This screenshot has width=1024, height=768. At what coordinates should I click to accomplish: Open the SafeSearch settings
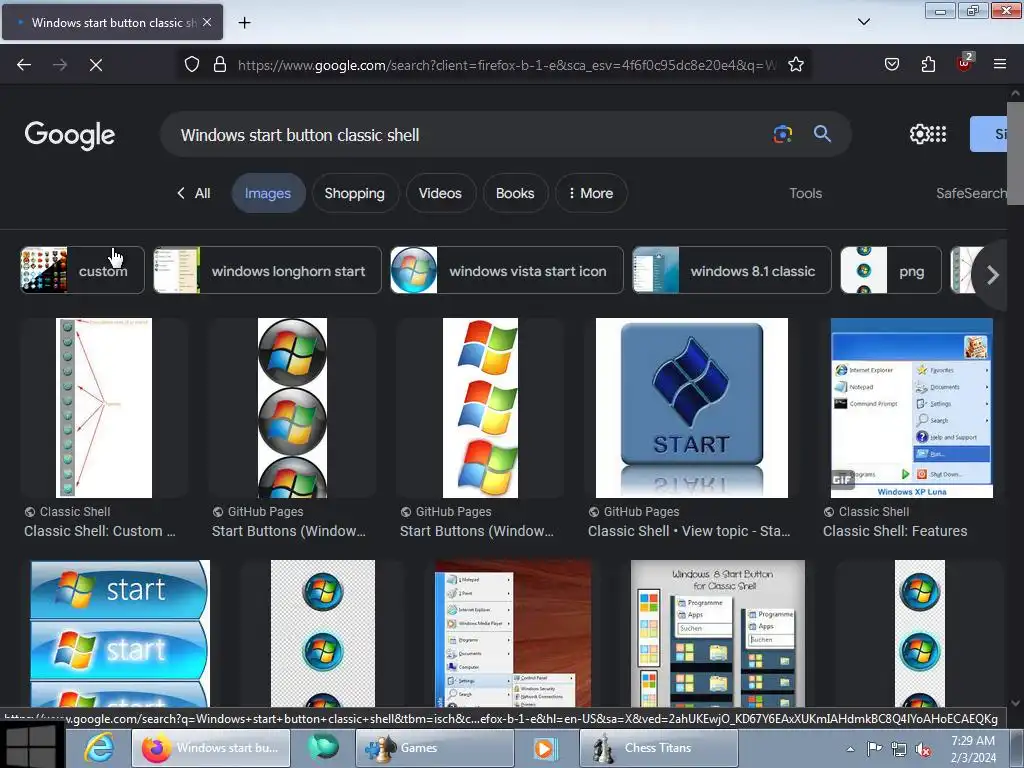tap(971, 193)
